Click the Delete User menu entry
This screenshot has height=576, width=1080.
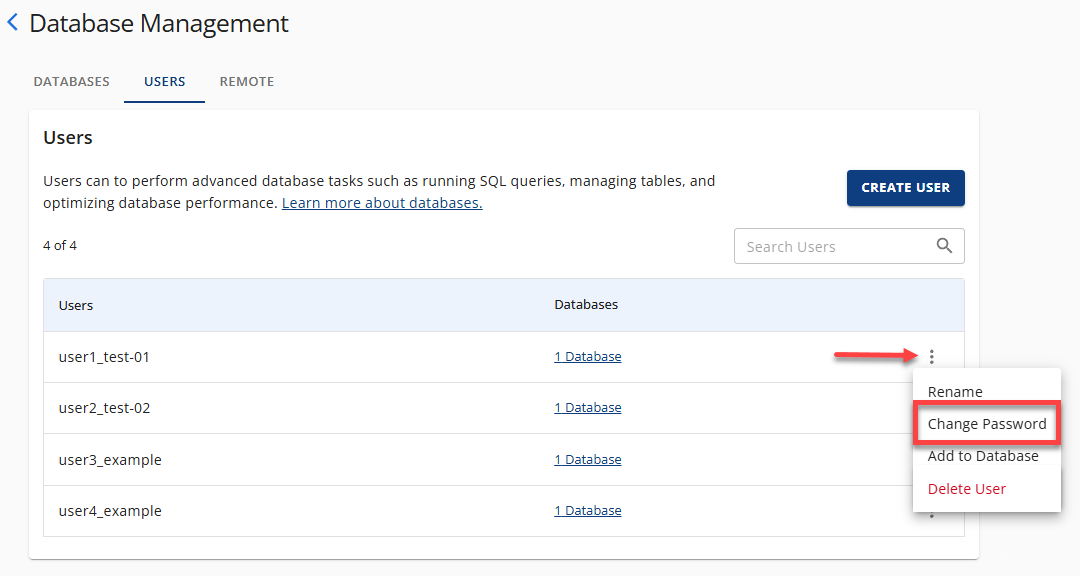pyautogui.click(x=966, y=488)
